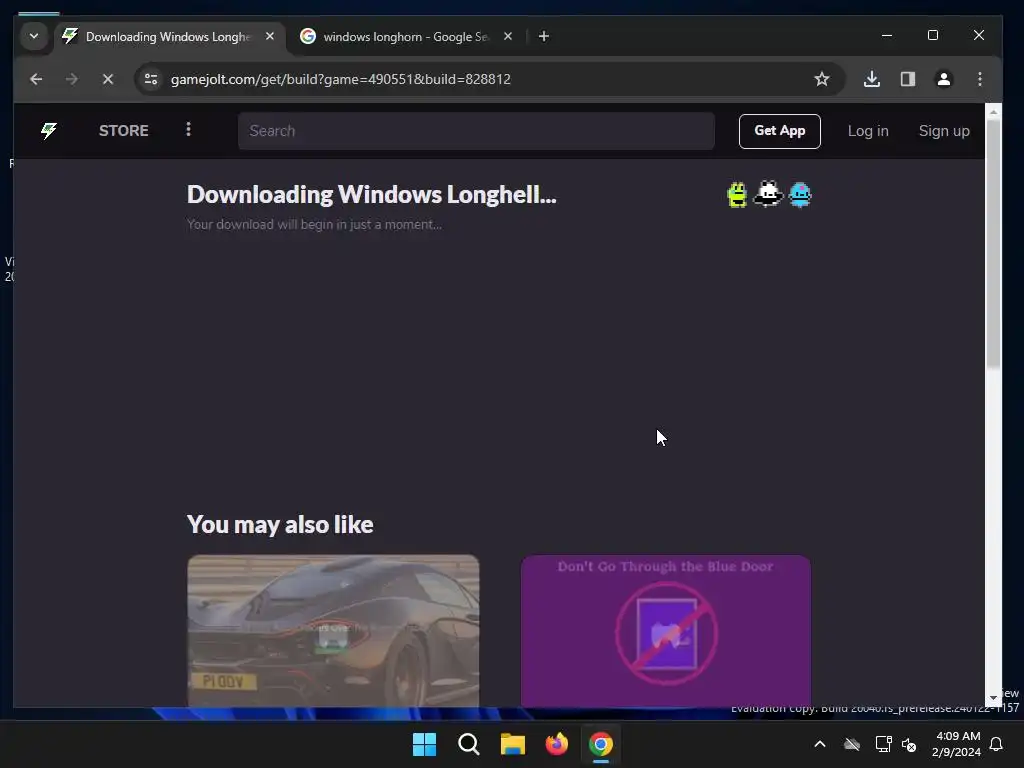Click the white UFO pixel creature icon
Screen dimensions: 1024x768
point(768,194)
